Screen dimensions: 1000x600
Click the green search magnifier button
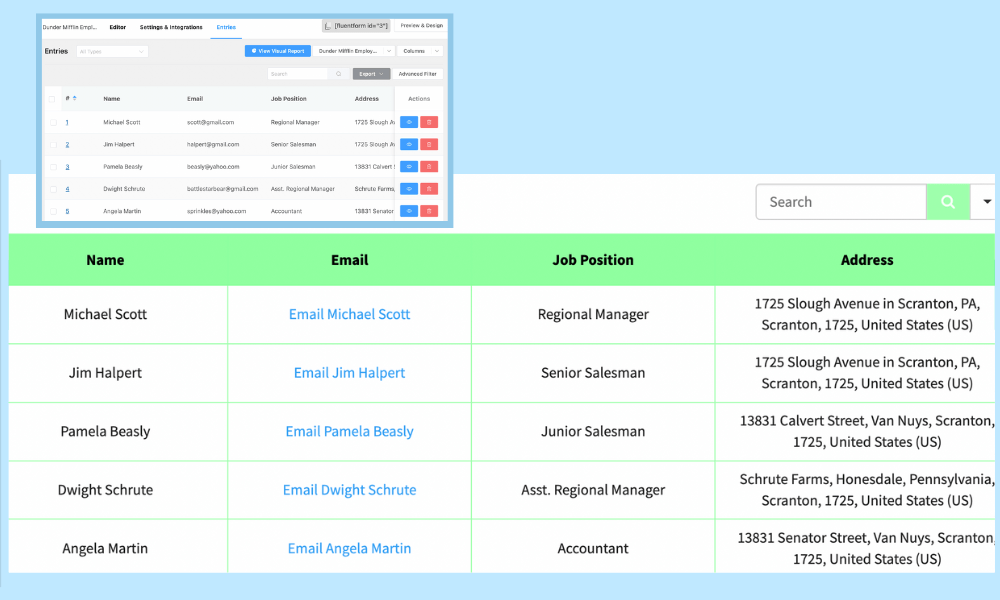(948, 202)
